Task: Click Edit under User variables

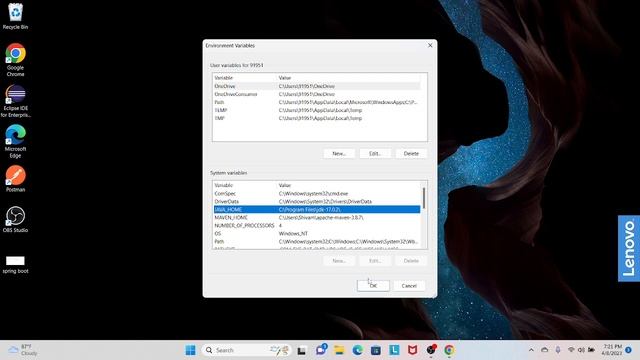Action: pyautogui.click(x=375, y=153)
